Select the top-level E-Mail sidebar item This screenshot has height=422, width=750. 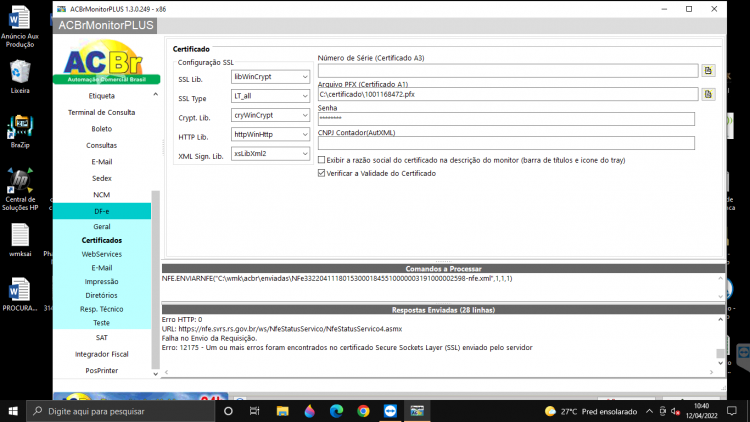pos(101,162)
